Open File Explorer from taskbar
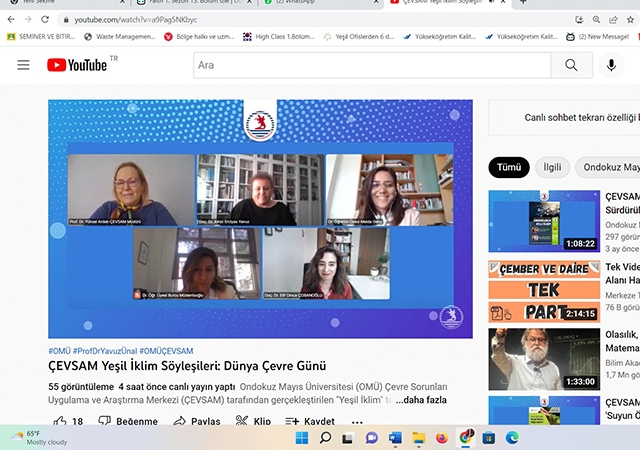This screenshot has height=450, width=640. (x=418, y=438)
